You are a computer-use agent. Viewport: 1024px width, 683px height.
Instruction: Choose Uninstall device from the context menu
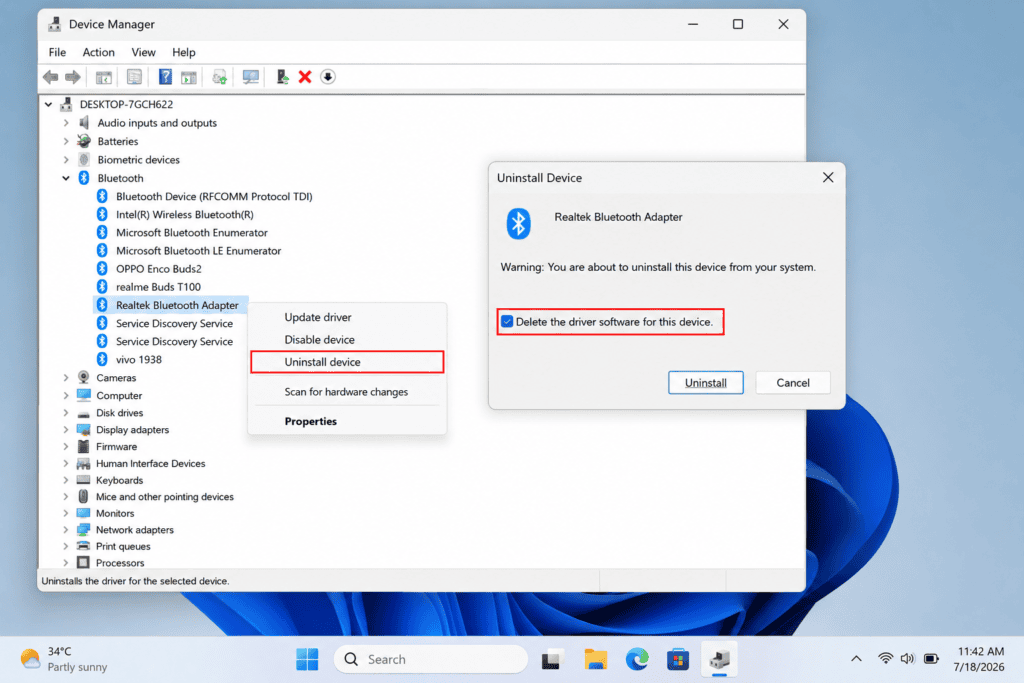pyautogui.click(x=347, y=362)
